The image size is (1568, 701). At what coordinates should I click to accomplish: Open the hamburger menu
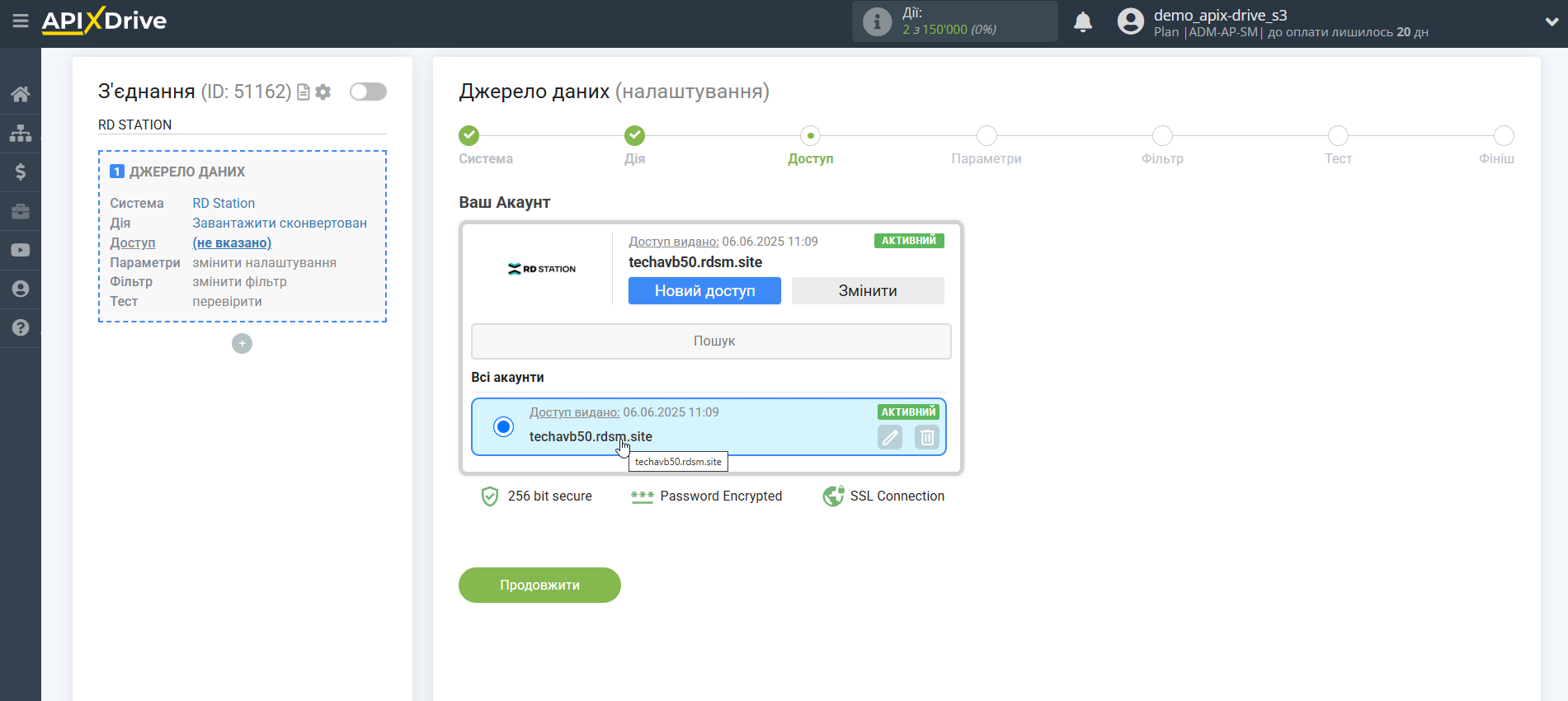[x=21, y=21]
